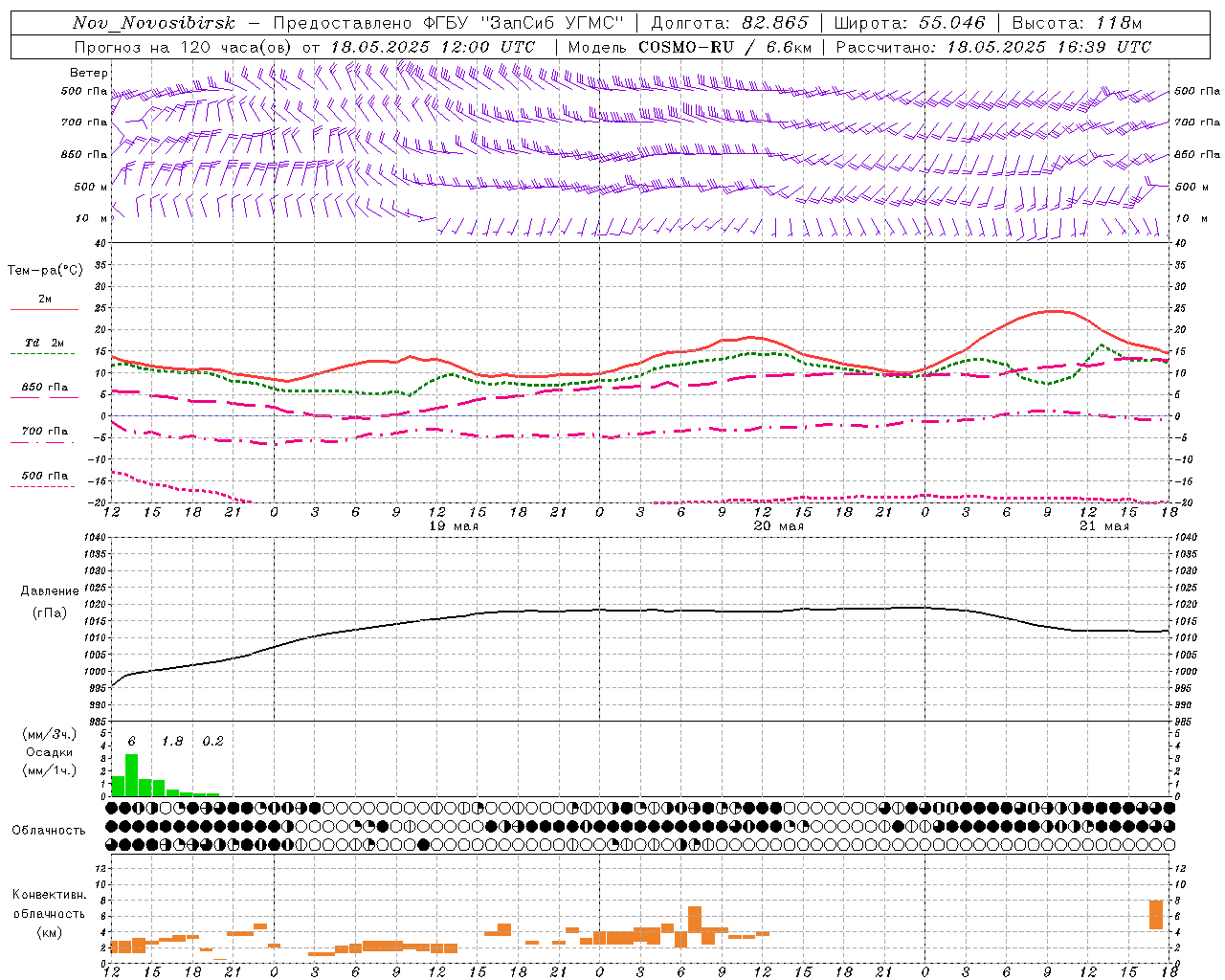1225x980 pixels.
Task: Click the "Высота: 118м" elevation value
Action: coord(1077,23)
